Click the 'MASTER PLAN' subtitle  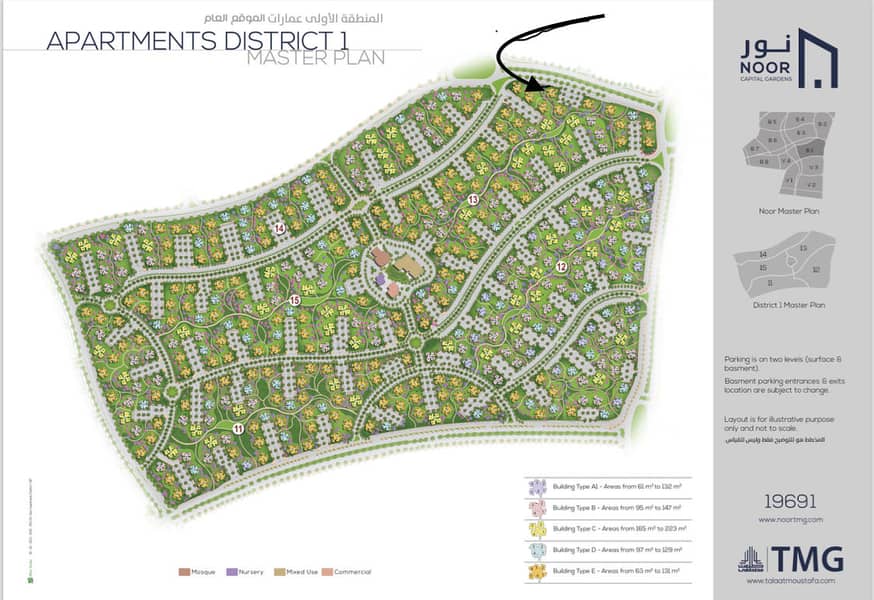click(x=315, y=58)
